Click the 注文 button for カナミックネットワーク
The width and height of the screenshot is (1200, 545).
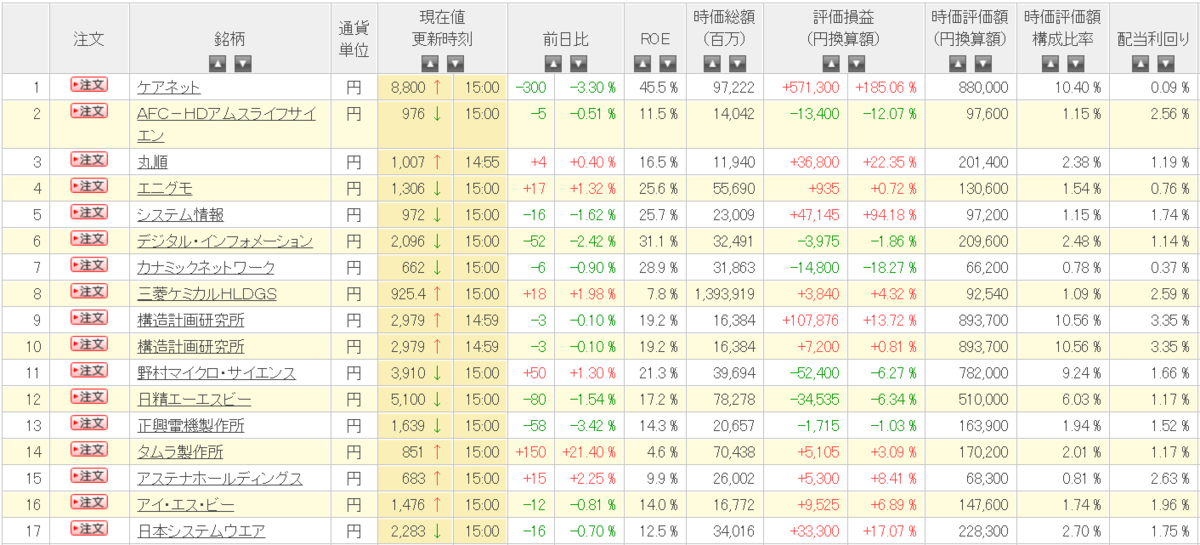[88, 265]
